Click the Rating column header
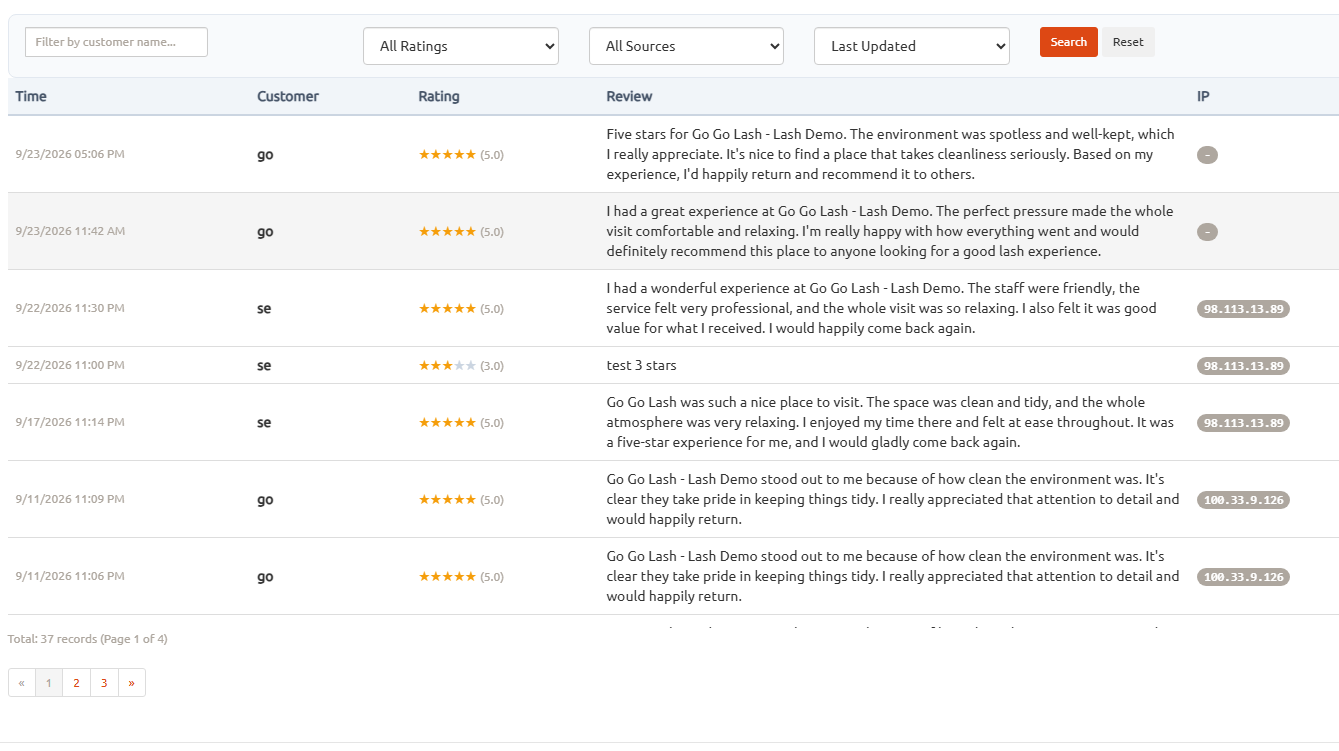The height and width of the screenshot is (751, 1339). pos(439,96)
